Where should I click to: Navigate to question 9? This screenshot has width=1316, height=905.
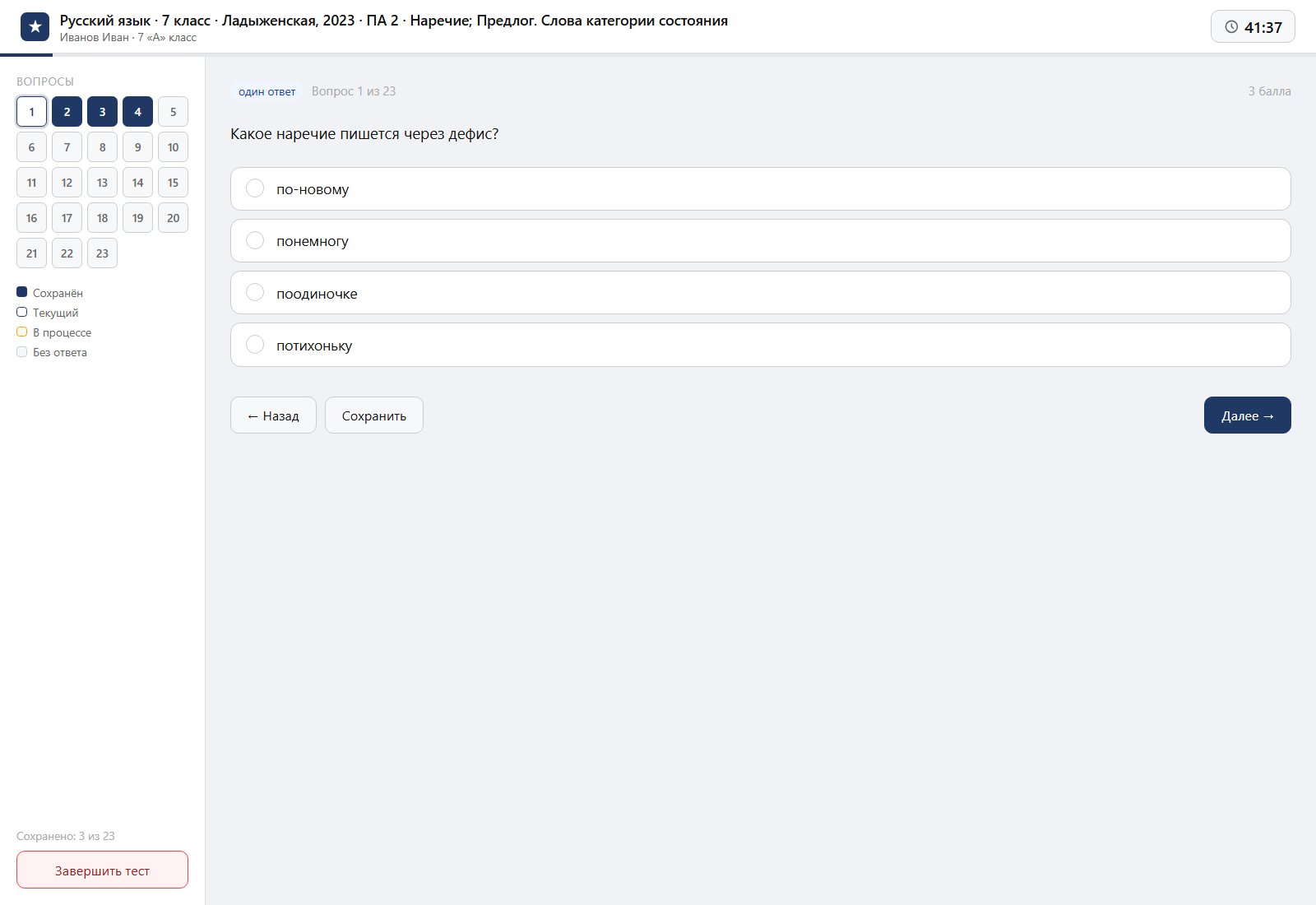click(137, 147)
